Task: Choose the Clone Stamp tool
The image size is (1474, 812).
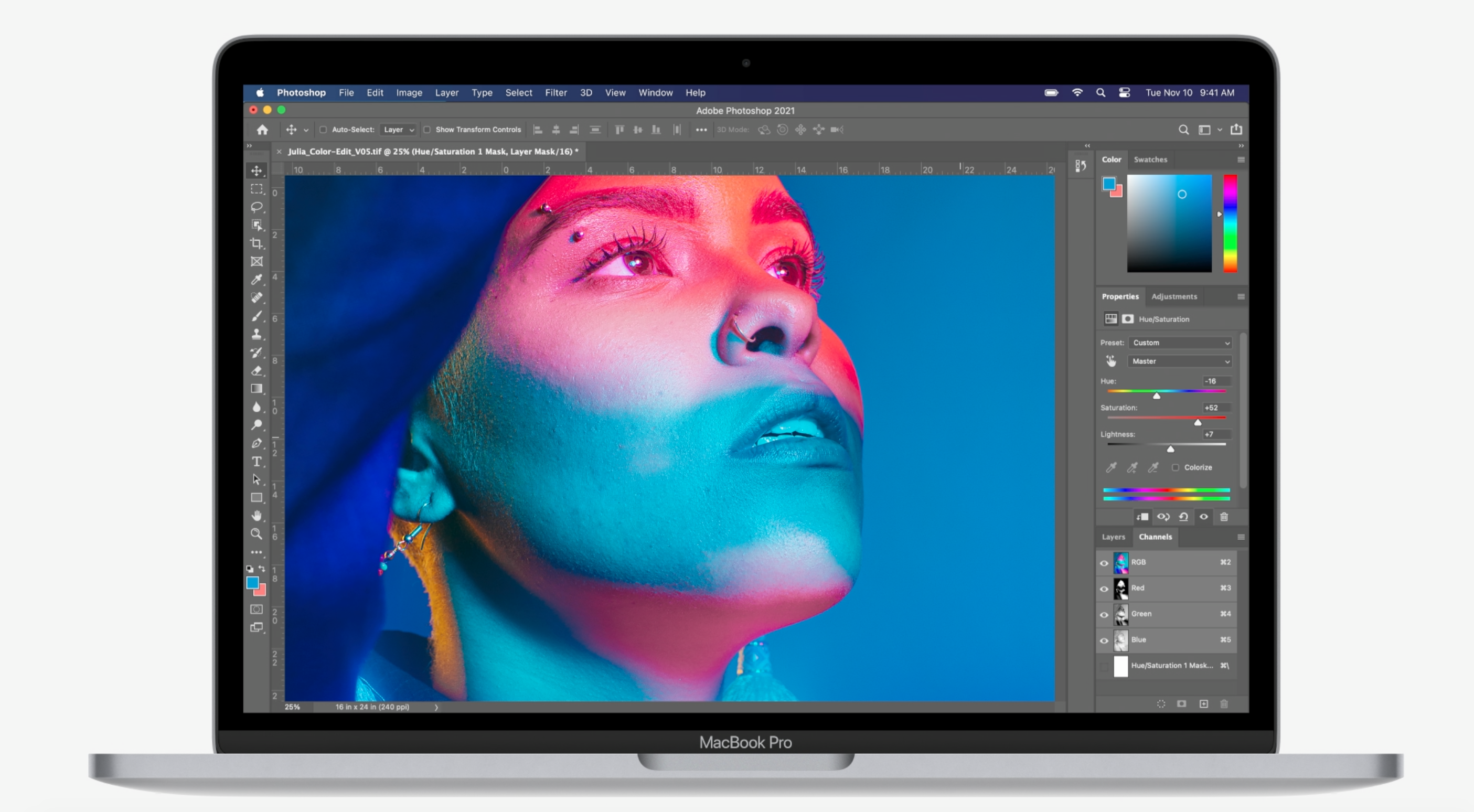Action: tap(257, 334)
